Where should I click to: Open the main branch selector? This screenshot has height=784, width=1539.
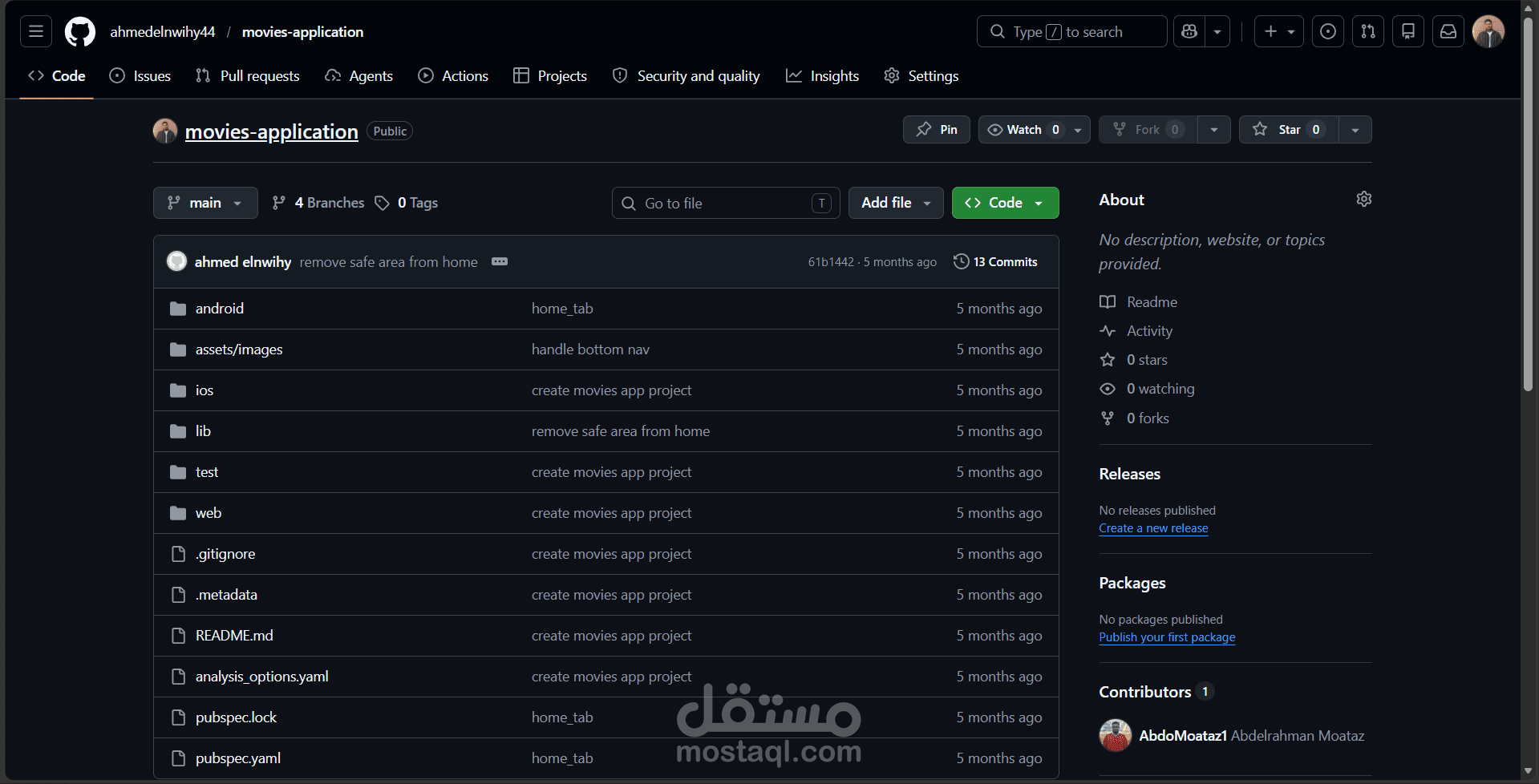[205, 203]
